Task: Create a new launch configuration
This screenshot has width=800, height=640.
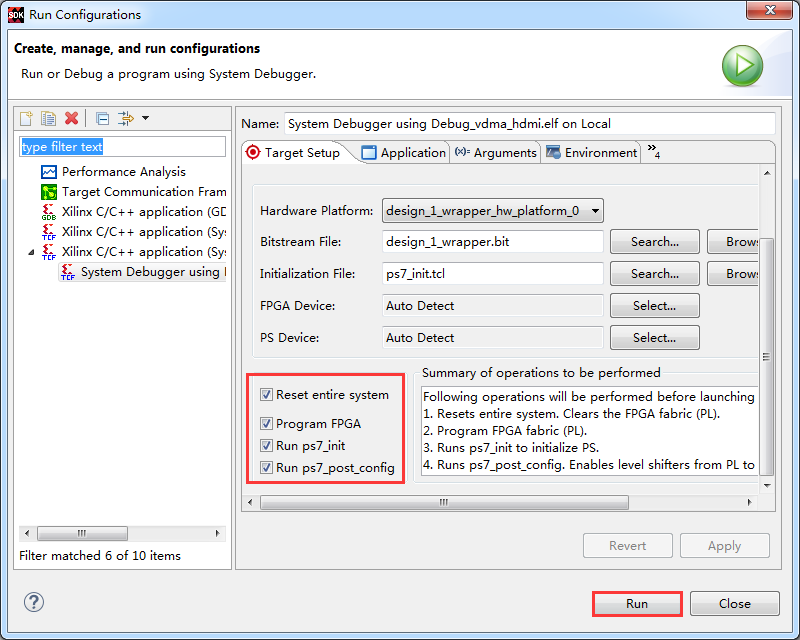Action: click(x=26, y=118)
